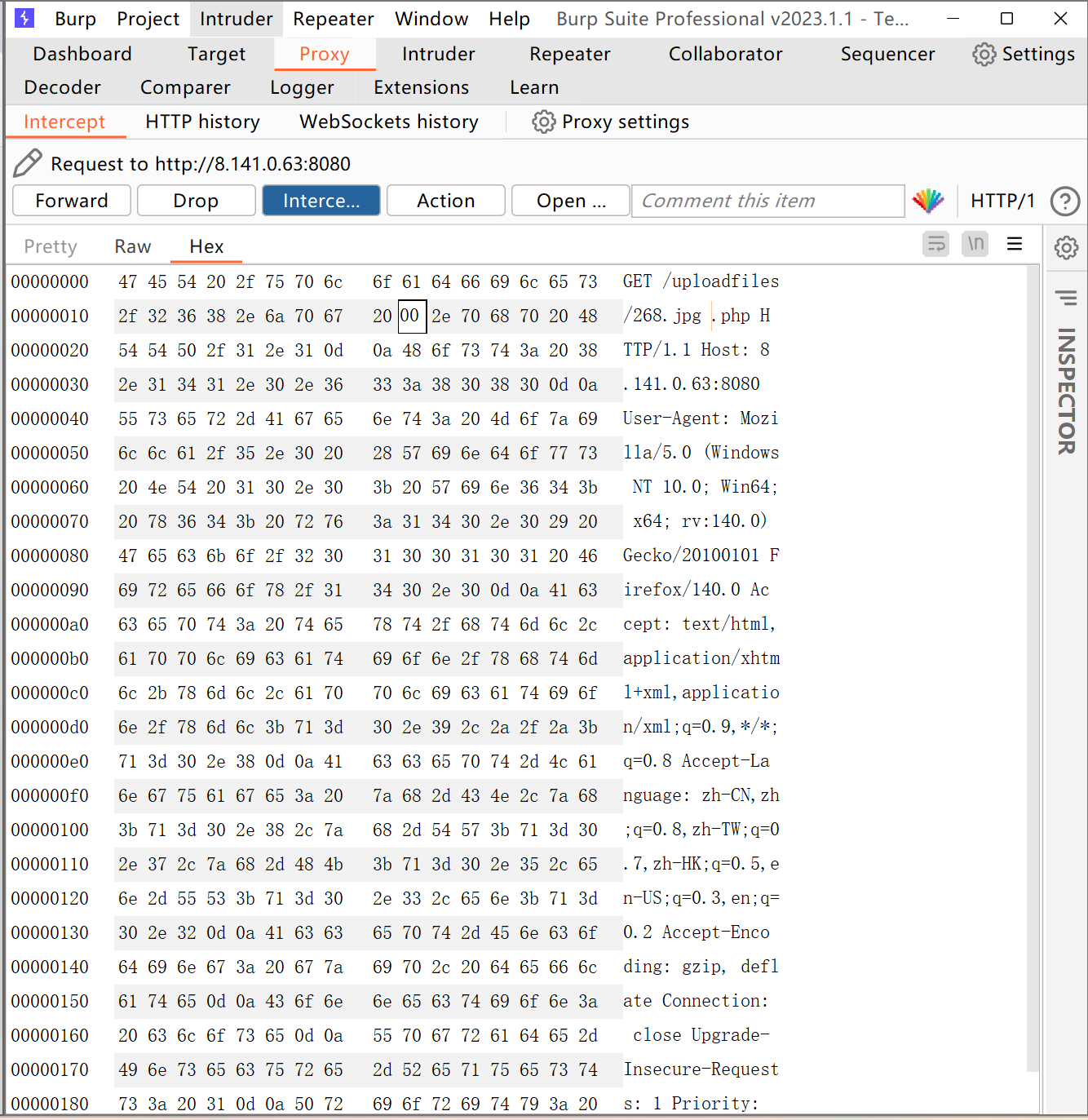Switch to the Extensions tab
This screenshot has height=1120, width=1088.
[422, 87]
